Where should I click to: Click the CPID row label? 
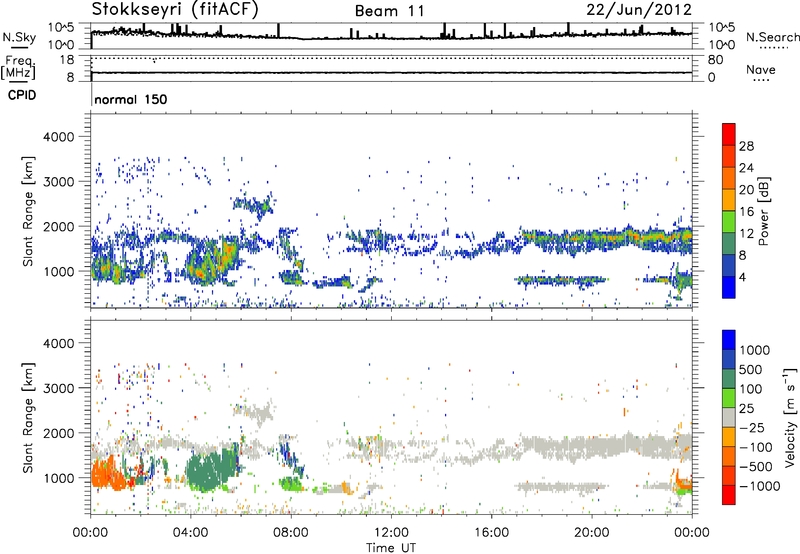click(x=22, y=95)
